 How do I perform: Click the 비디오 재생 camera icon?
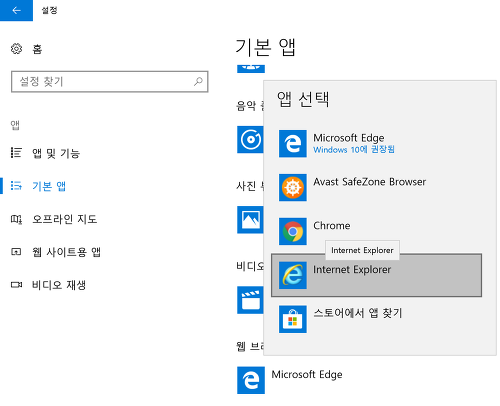tap(16, 285)
